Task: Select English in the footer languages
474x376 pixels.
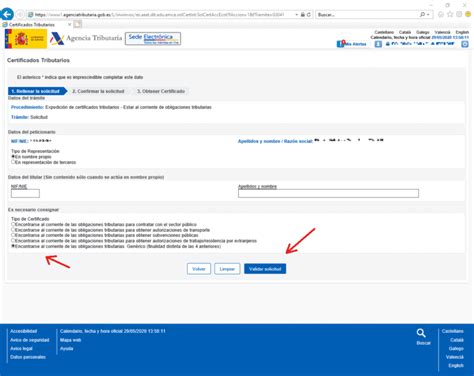Action: tap(456, 365)
